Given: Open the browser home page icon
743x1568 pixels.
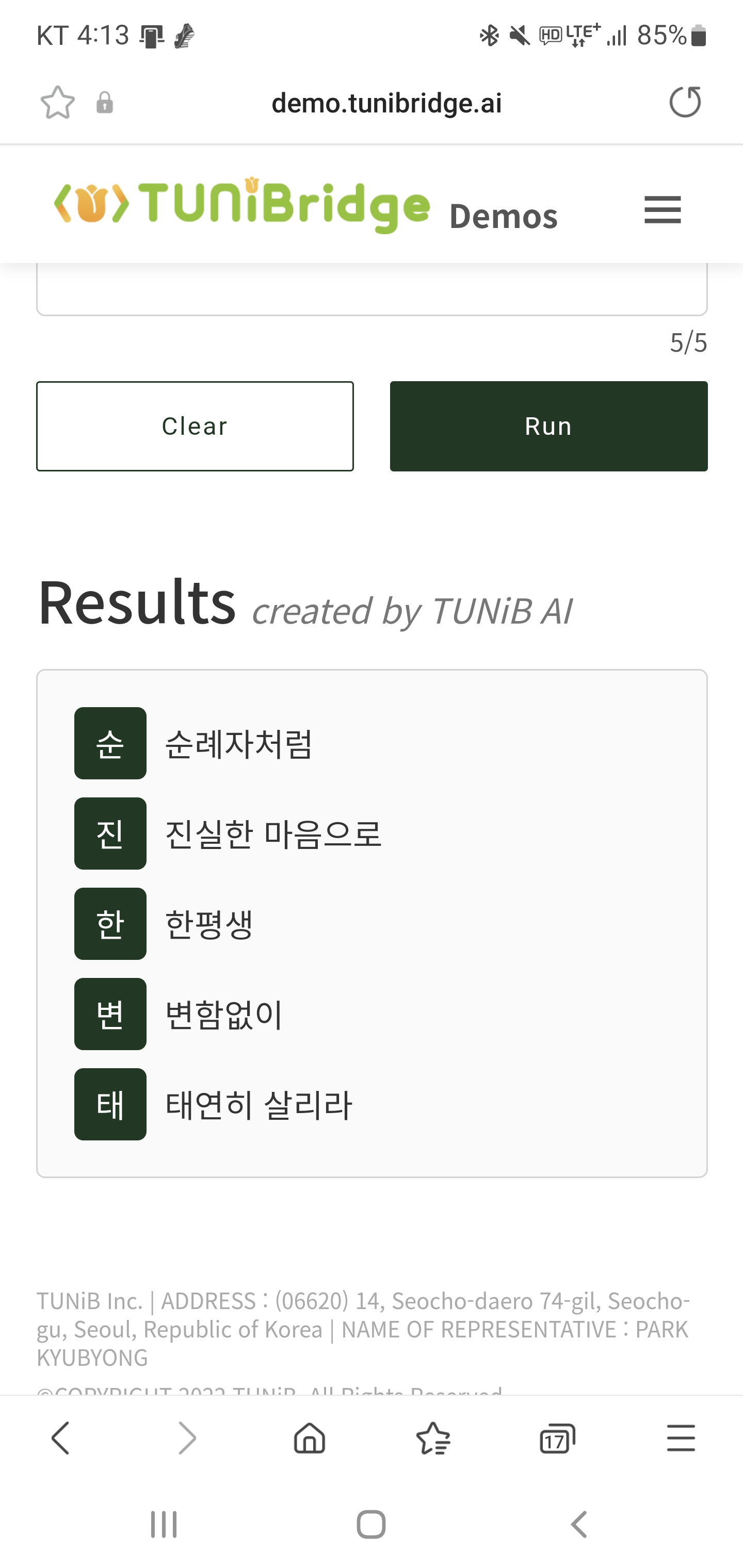Looking at the screenshot, I should click(310, 1439).
